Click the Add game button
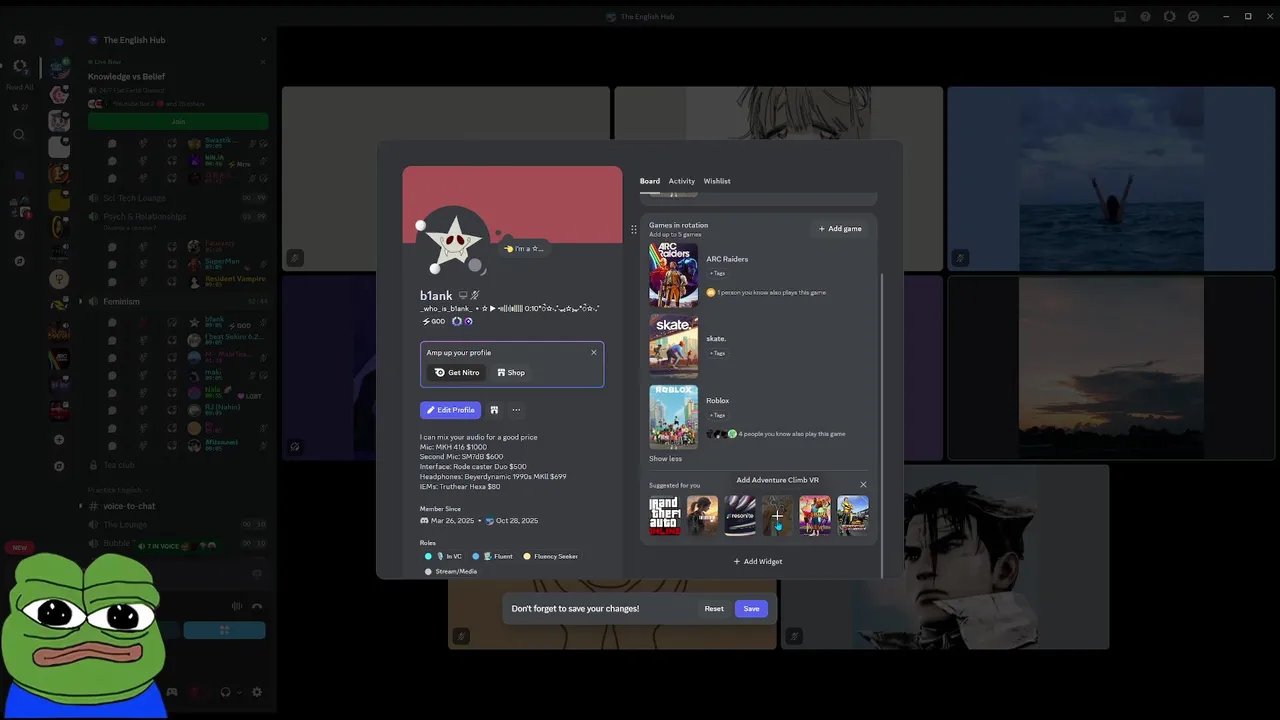 coord(840,229)
